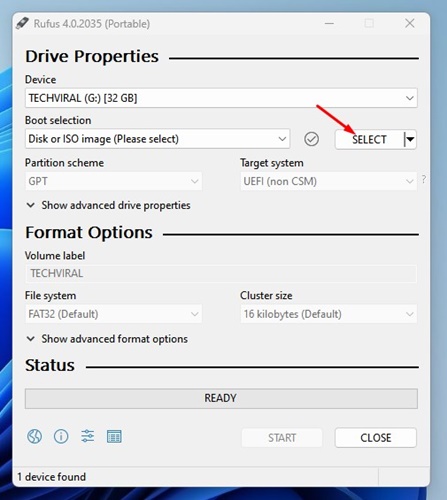
Task: Open Boot selection dropdown
Action: (157, 139)
